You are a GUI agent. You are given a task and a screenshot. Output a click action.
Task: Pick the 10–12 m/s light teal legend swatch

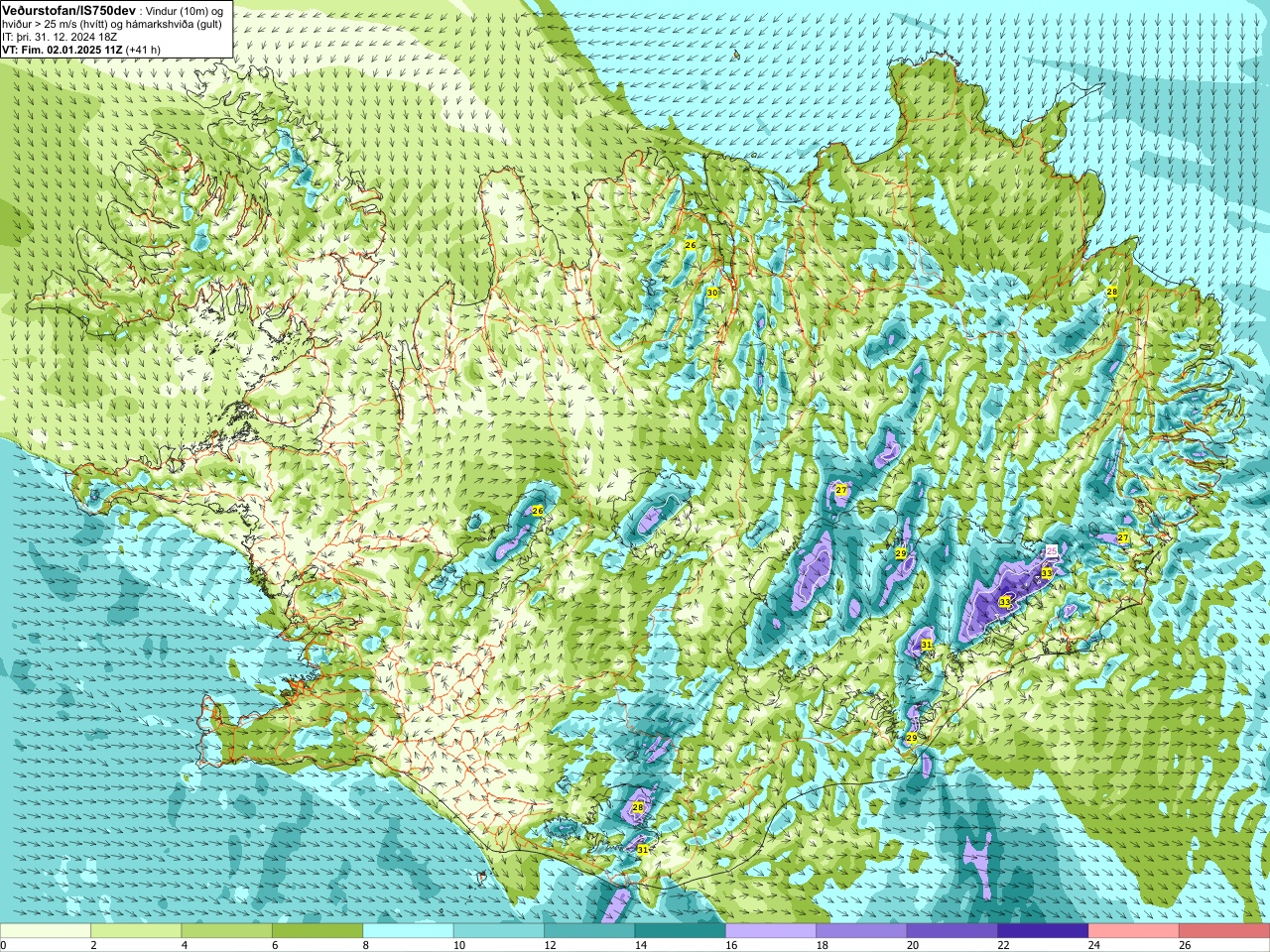click(499, 931)
